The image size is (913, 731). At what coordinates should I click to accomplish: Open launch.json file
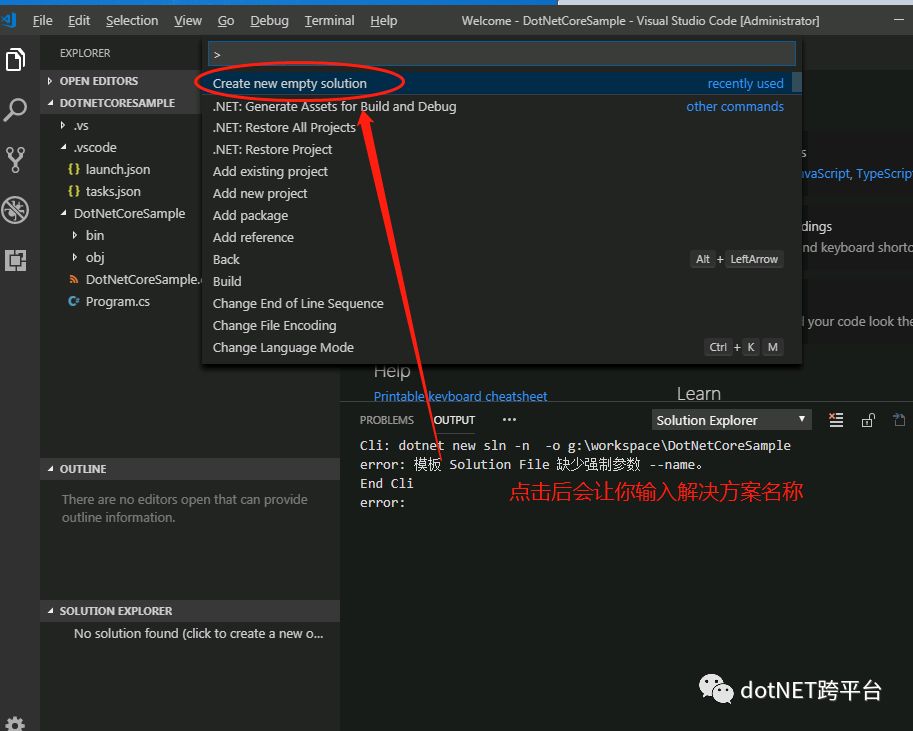coord(118,169)
